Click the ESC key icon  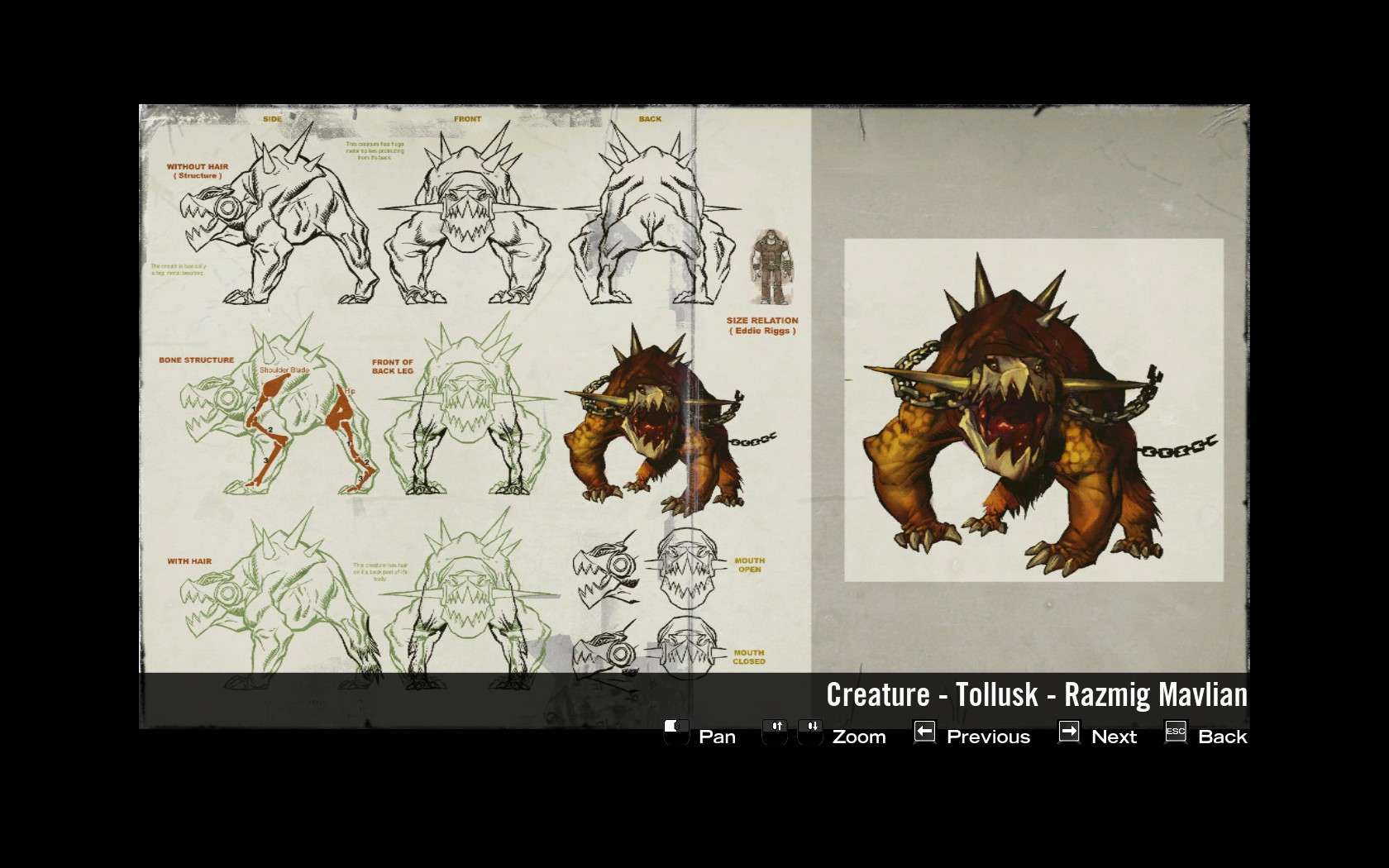click(1176, 732)
